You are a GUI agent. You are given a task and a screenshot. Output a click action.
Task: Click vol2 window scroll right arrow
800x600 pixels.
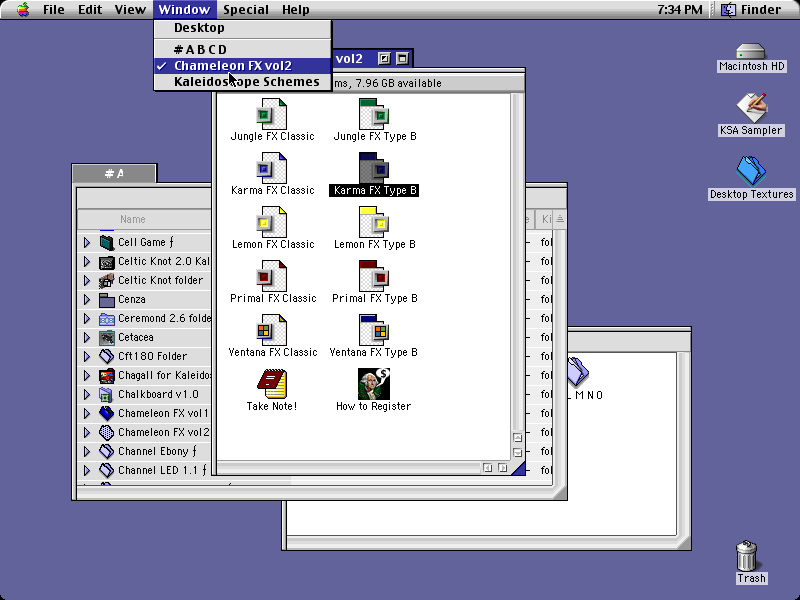click(x=503, y=468)
